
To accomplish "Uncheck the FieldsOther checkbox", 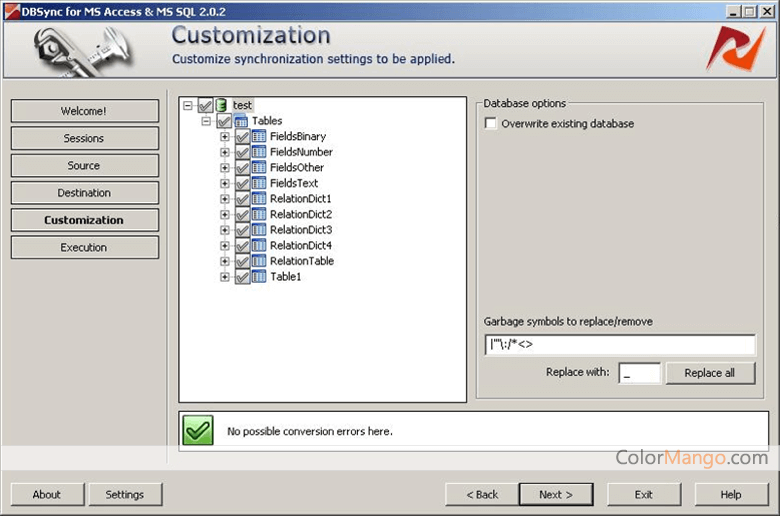I will [242, 168].
